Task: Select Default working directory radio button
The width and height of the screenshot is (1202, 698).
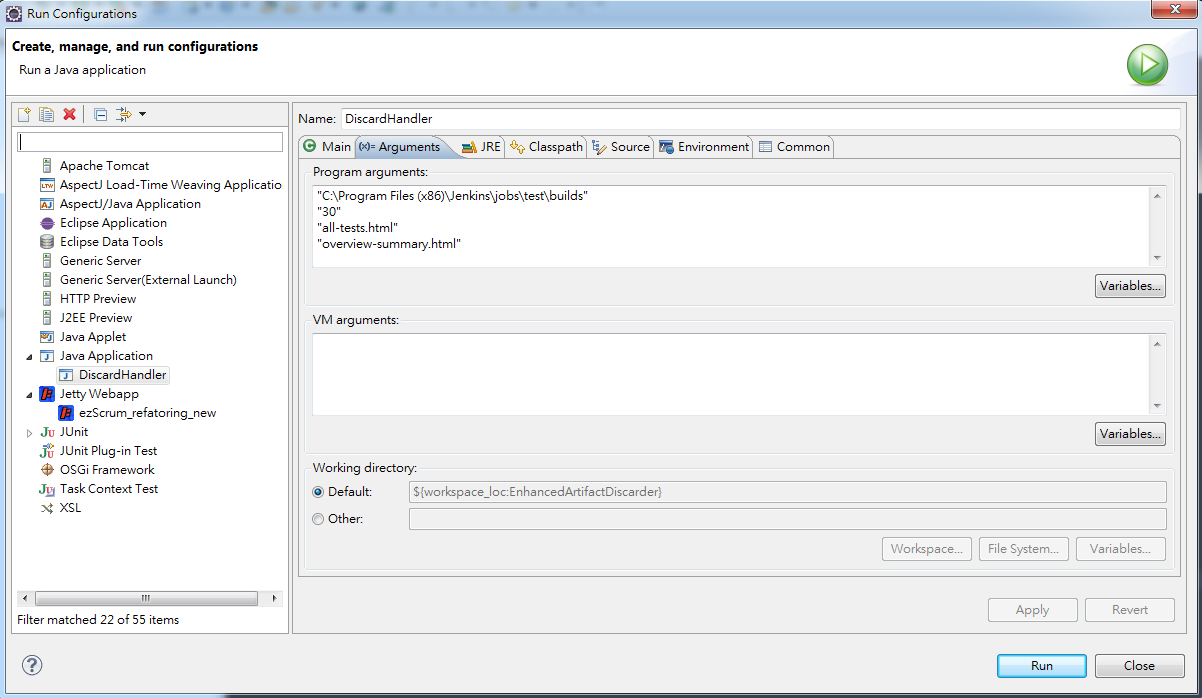Action: tap(319, 492)
